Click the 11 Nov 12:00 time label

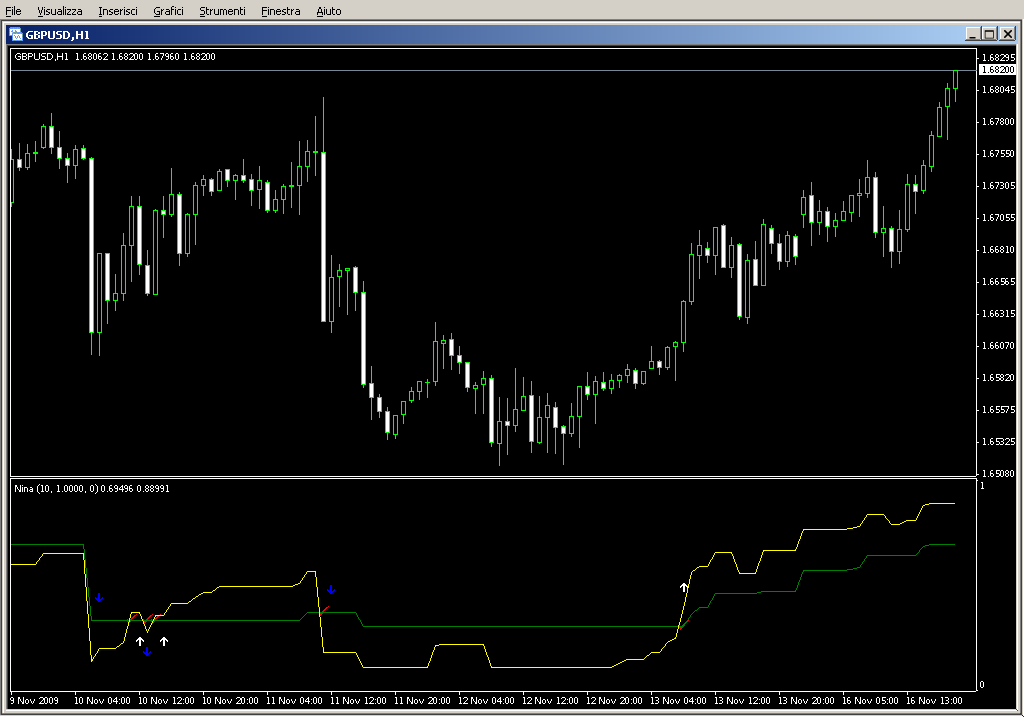tap(358, 701)
